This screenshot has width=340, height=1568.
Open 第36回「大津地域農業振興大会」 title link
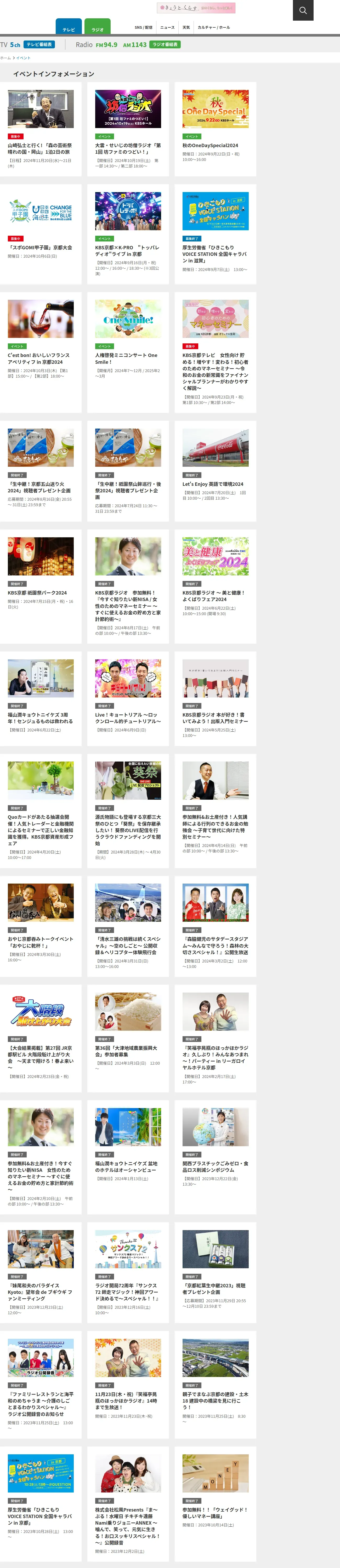tap(126, 1051)
